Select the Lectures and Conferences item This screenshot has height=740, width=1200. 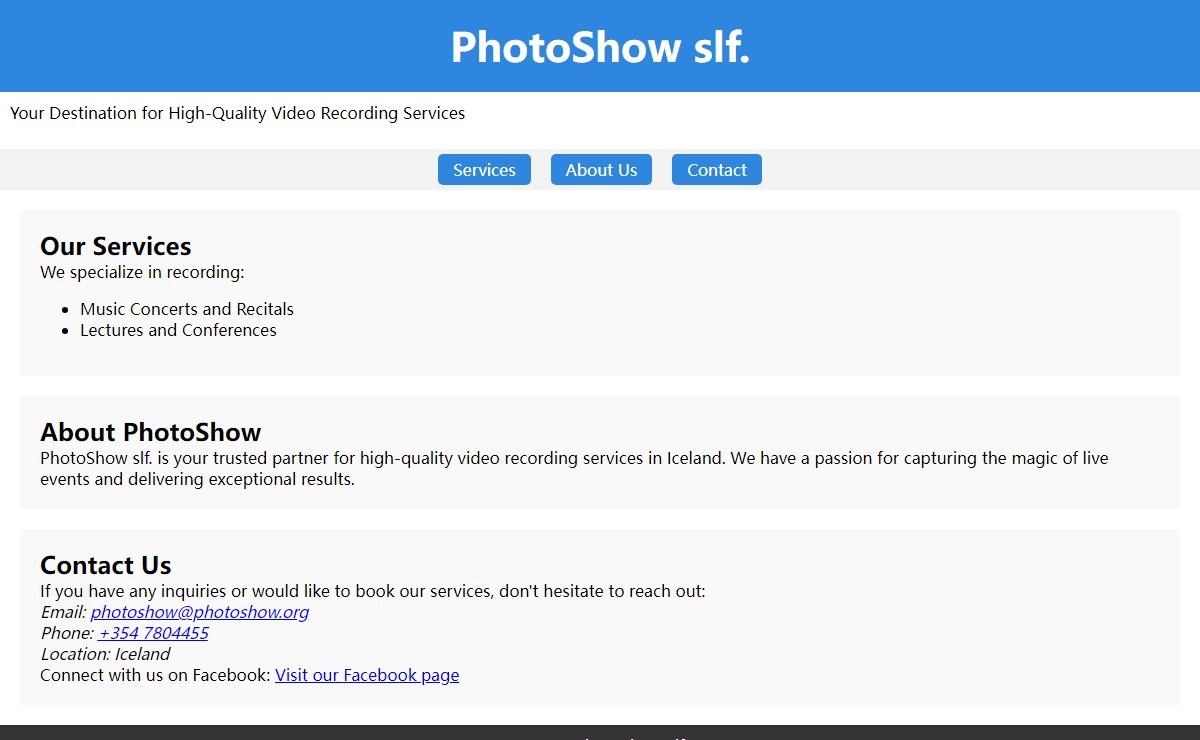[x=178, y=330]
